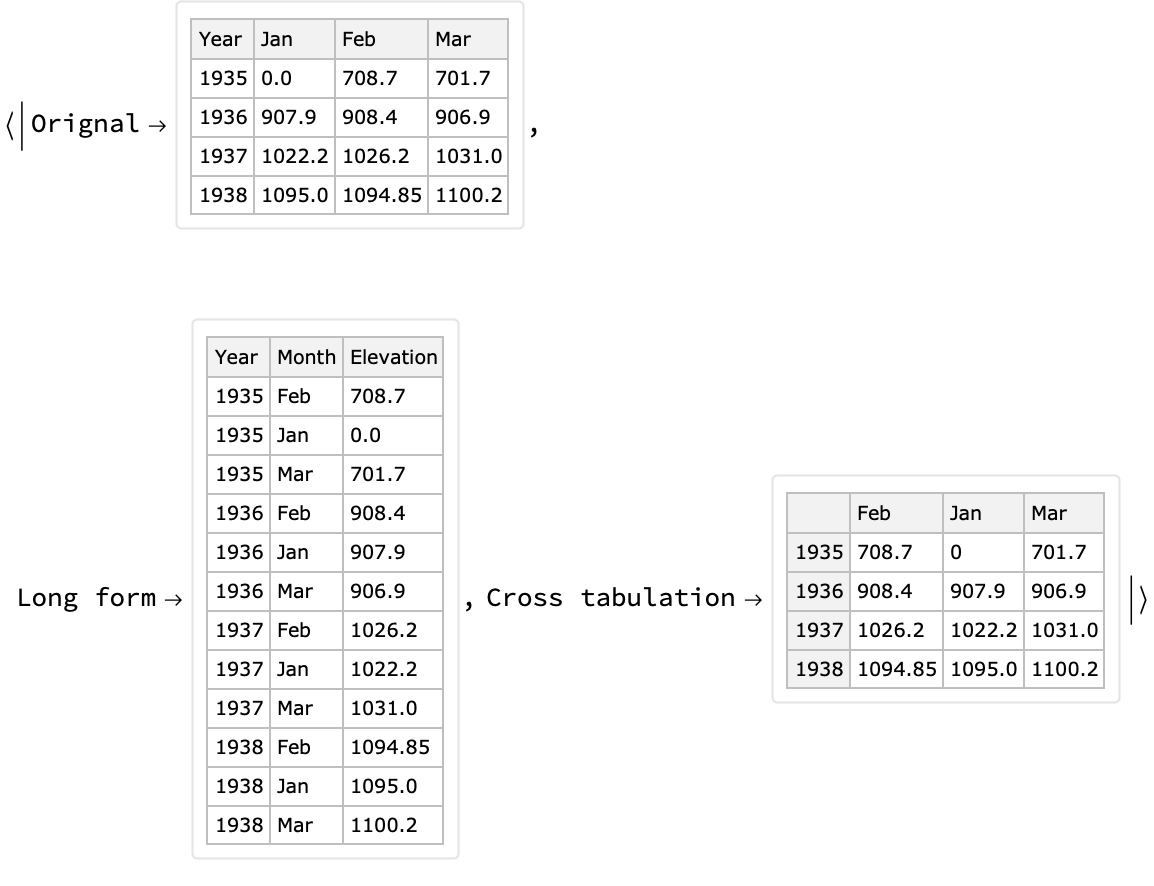
Task: Click the Cross tabulation key label
Action: [x=611, y=598]
